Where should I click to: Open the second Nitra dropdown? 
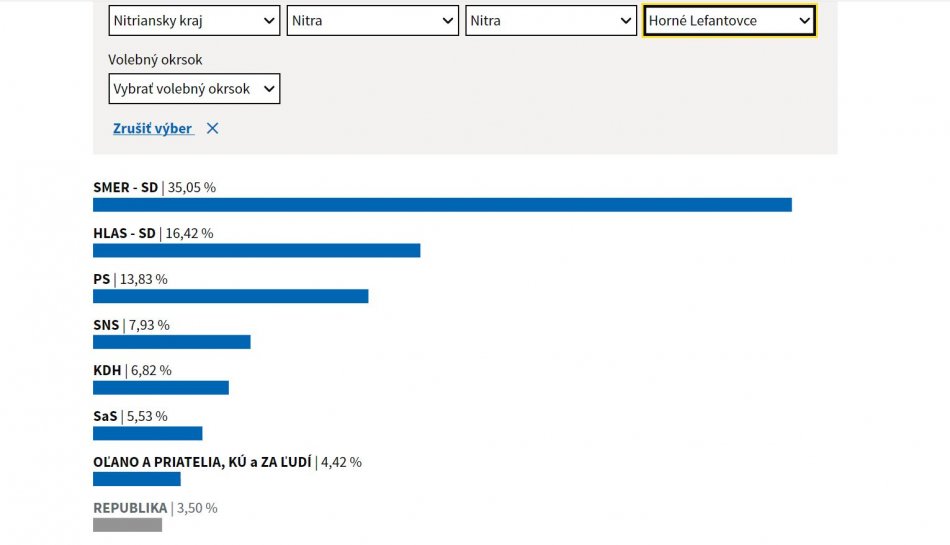click(551, 20)
